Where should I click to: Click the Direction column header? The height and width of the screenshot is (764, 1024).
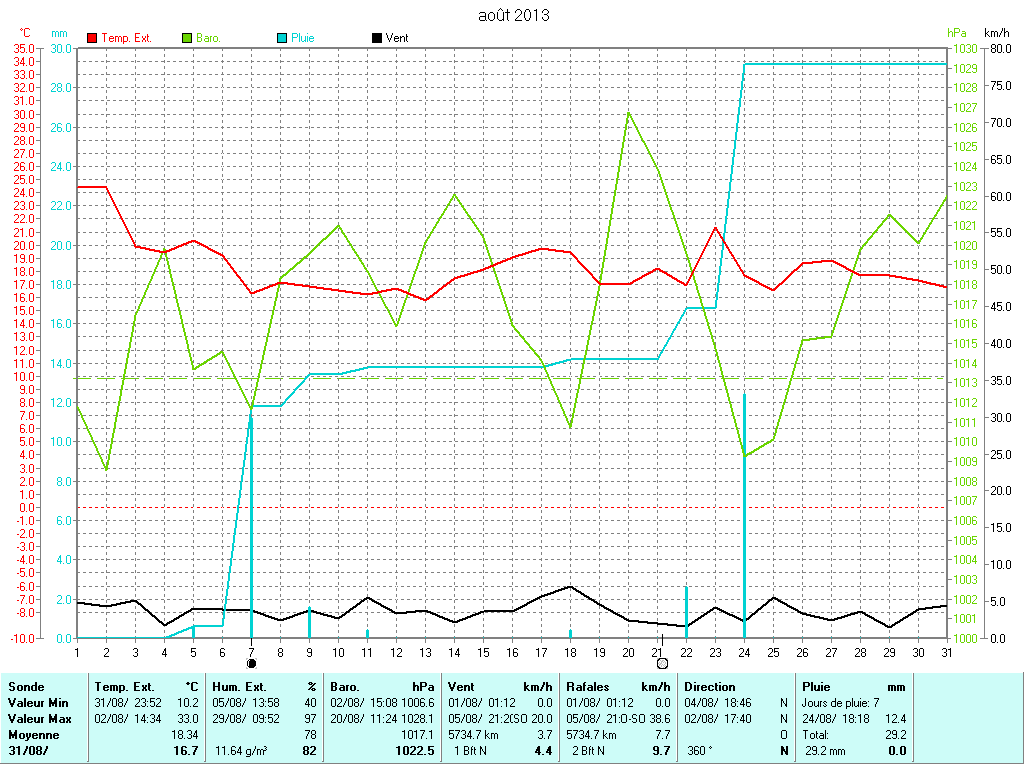(709, 687)
